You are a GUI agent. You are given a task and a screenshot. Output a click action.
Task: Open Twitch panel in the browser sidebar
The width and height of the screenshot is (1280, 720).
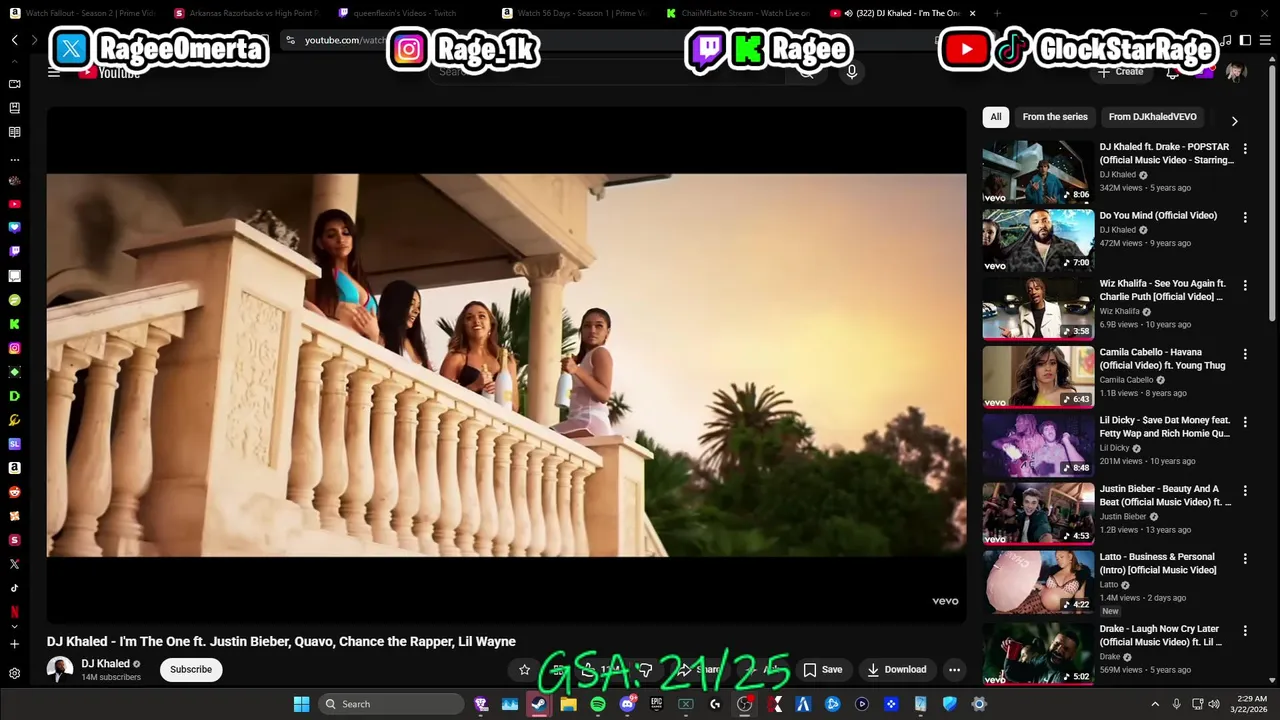[x=14, y=252]
